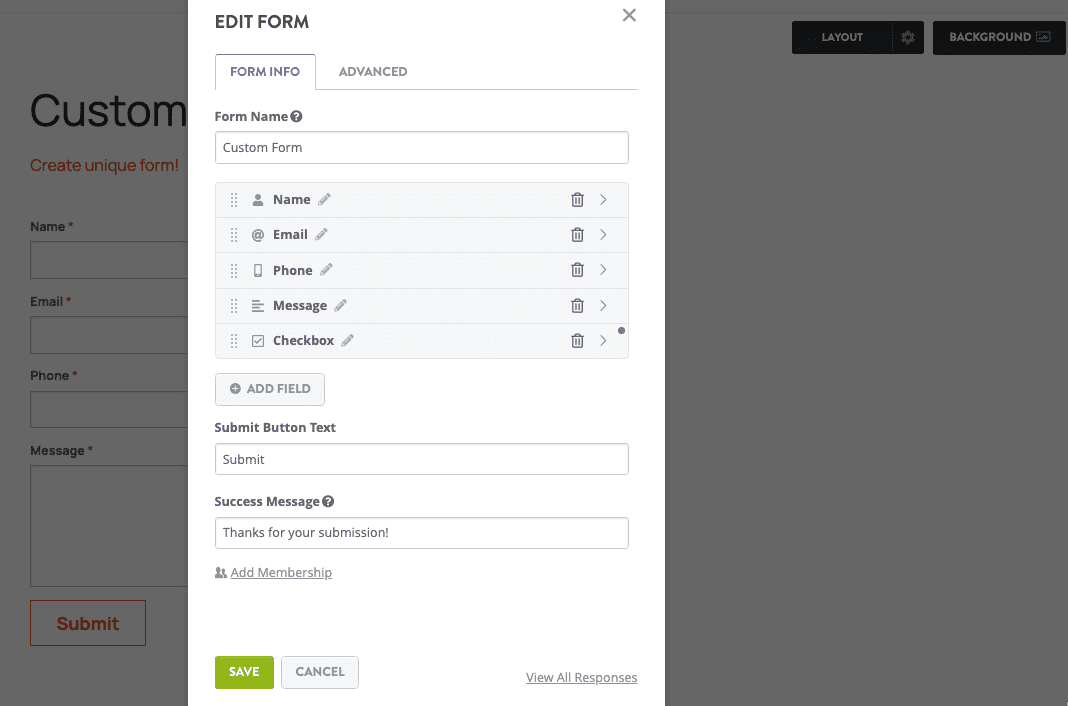This screenshot has width=1068, height=706.
Task: Open the Success Message help tooltip icon
Action: (328, 502)
